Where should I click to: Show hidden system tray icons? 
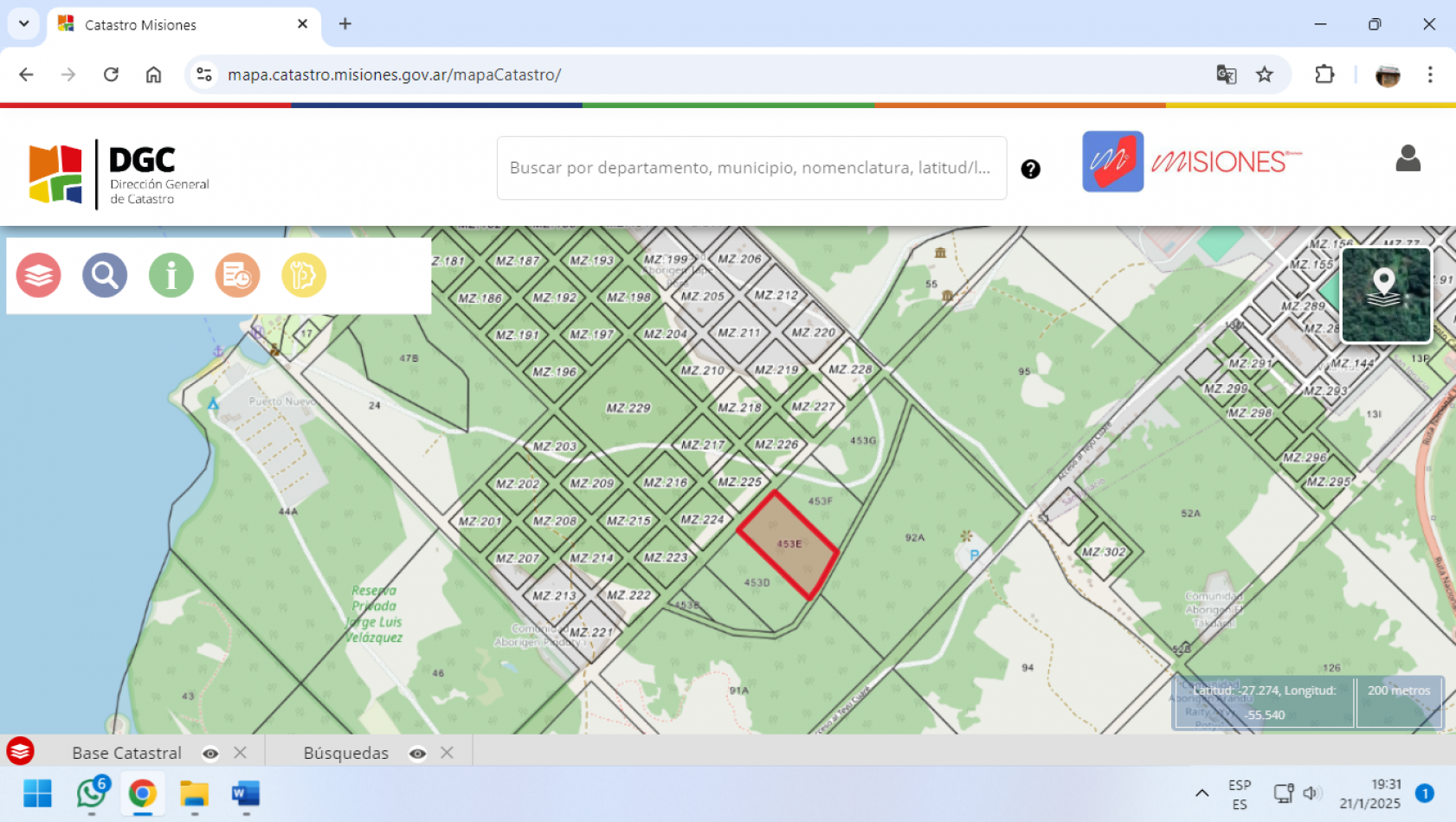click(1202, 793)
